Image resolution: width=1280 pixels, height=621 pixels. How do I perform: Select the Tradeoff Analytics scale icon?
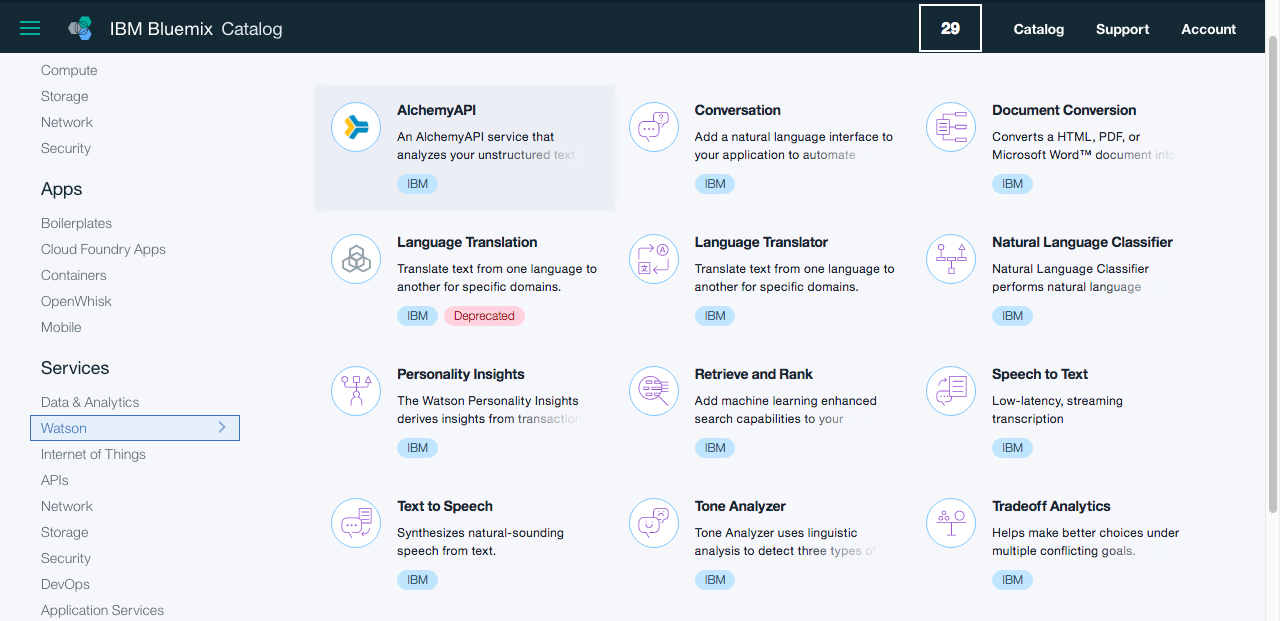click(x=951, y=523)
